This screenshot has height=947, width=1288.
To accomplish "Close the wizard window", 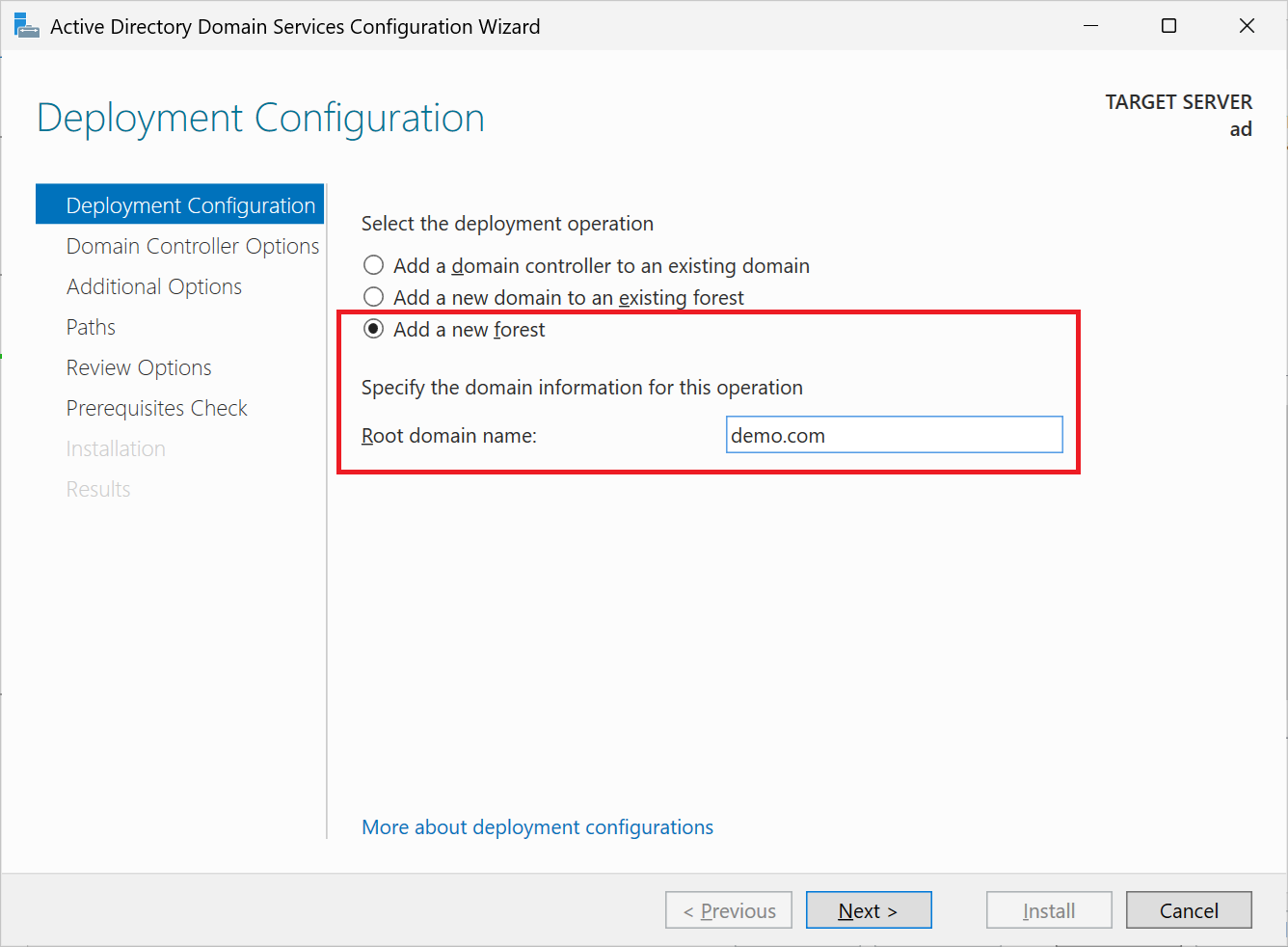I will coord(1247,26).
